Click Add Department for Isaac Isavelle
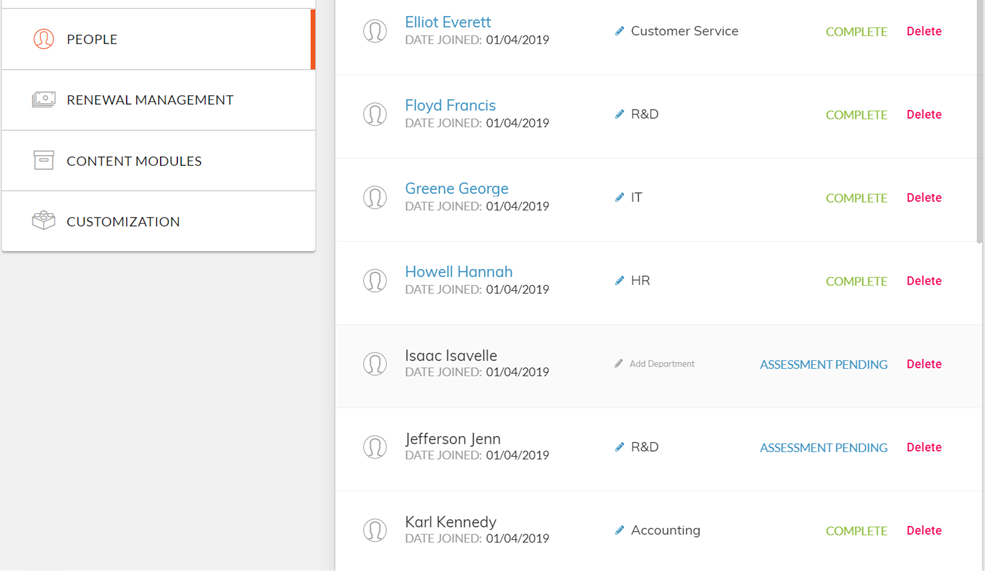Viewport: 985px width, 571px height. click(x=661, y=364)
